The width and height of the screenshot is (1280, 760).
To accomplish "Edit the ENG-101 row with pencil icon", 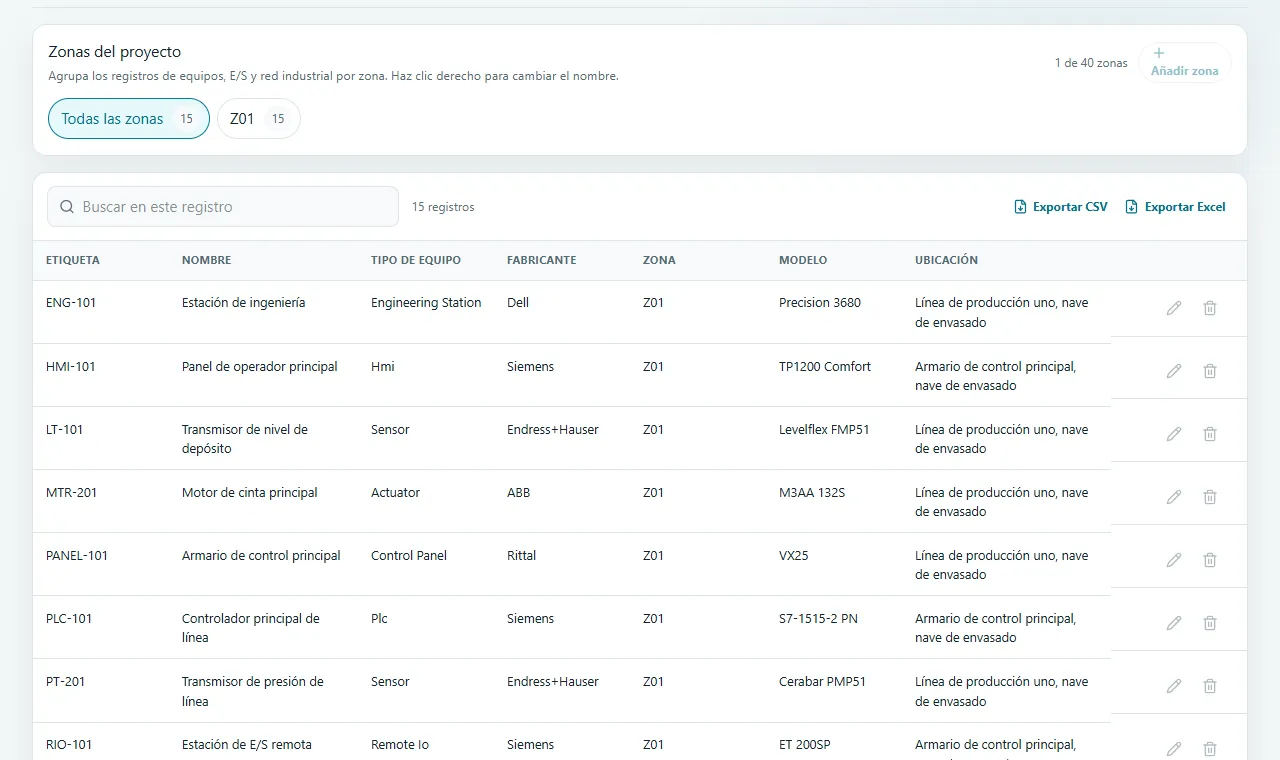I will [1174, 308].
